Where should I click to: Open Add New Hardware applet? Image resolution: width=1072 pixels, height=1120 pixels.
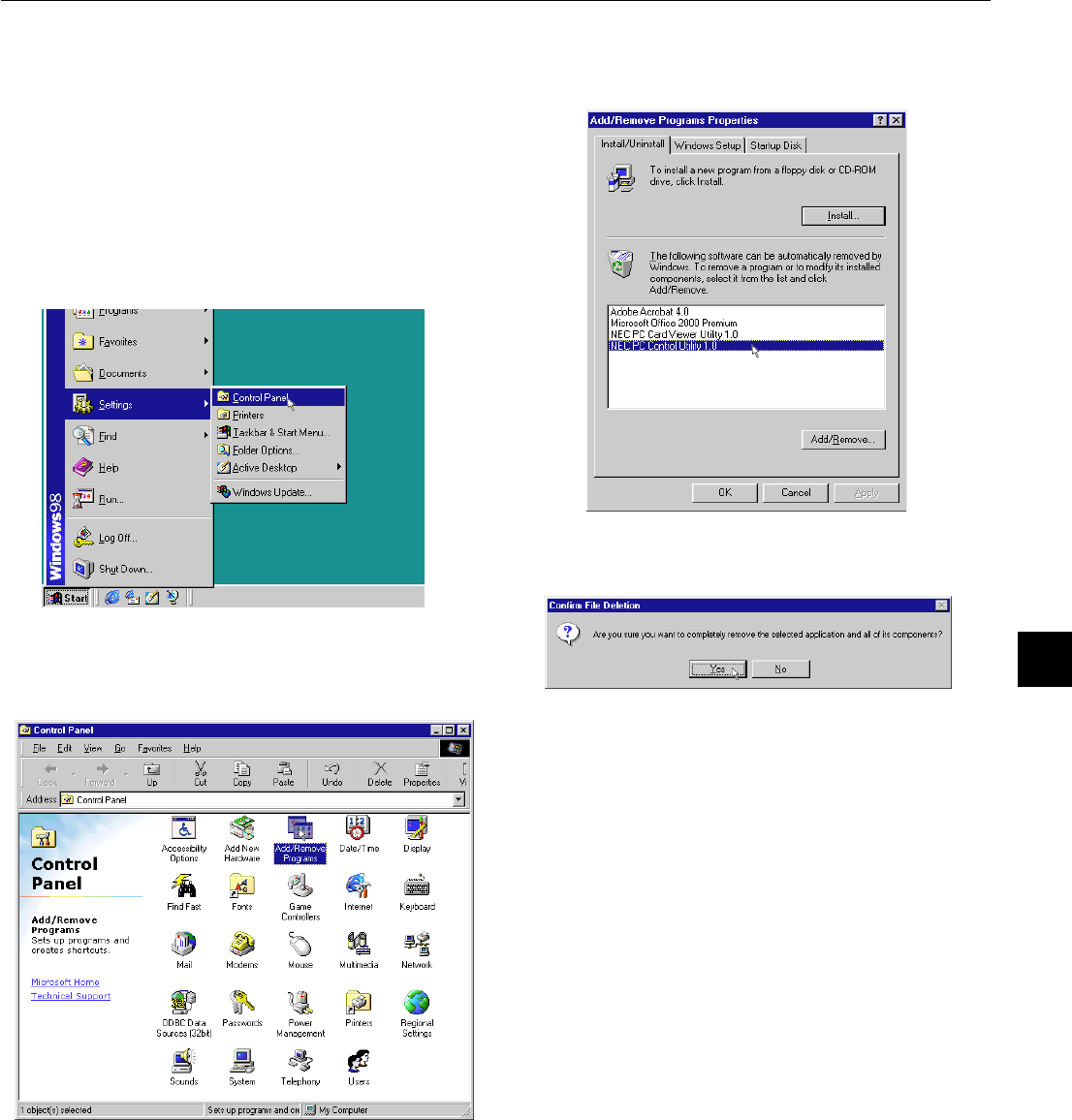pyautogui.click(x=242, y=839)
